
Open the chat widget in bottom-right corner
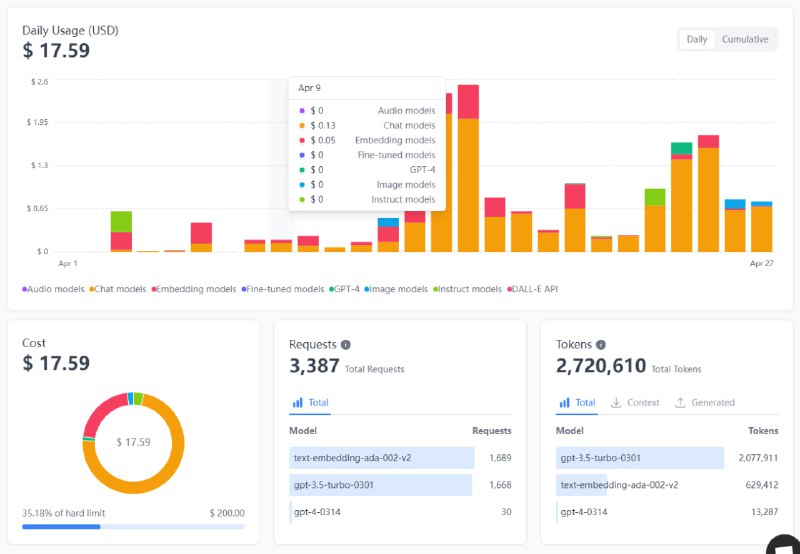(x=783, y=545)
